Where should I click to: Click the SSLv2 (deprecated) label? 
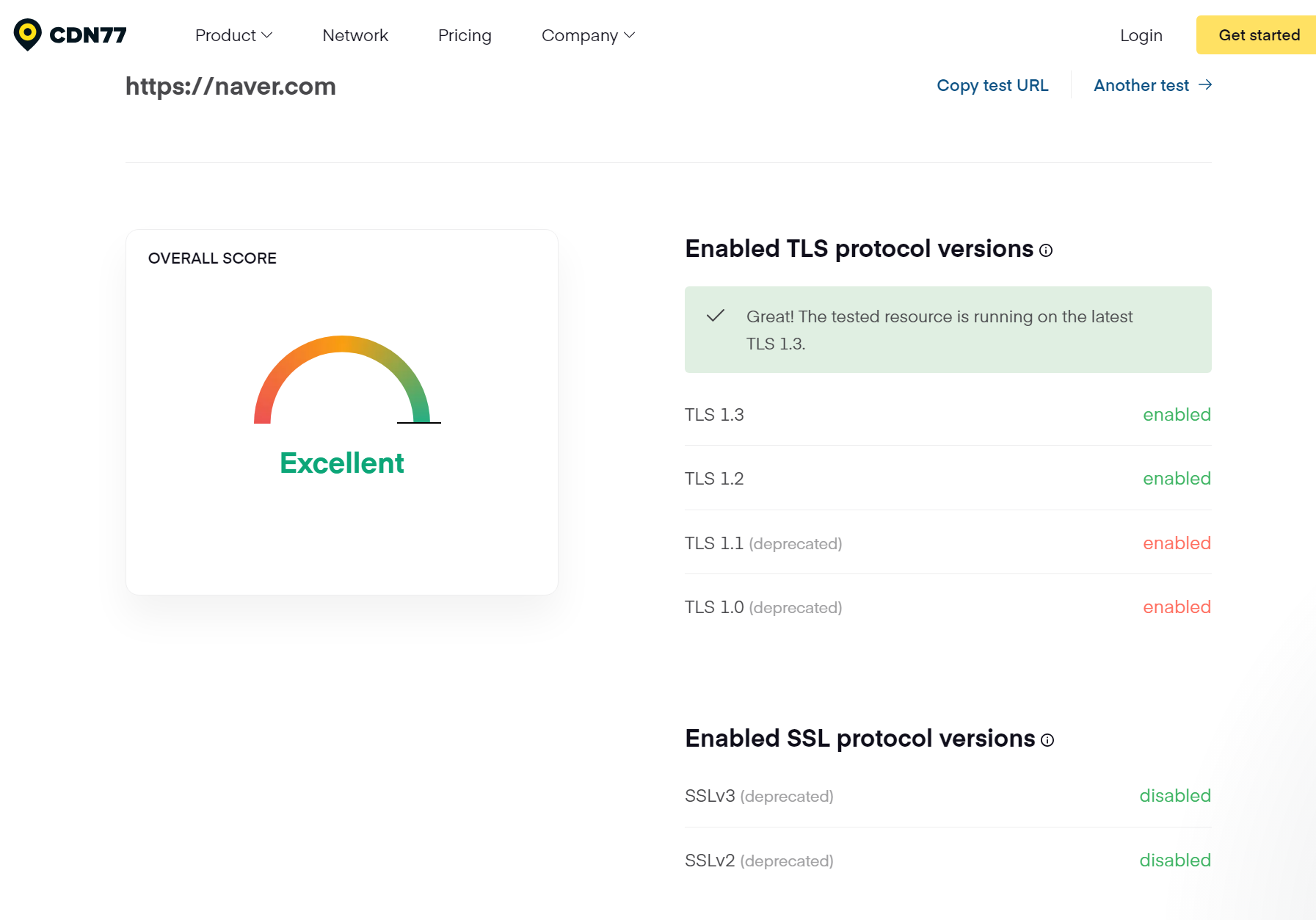click(x=759, y=861)
